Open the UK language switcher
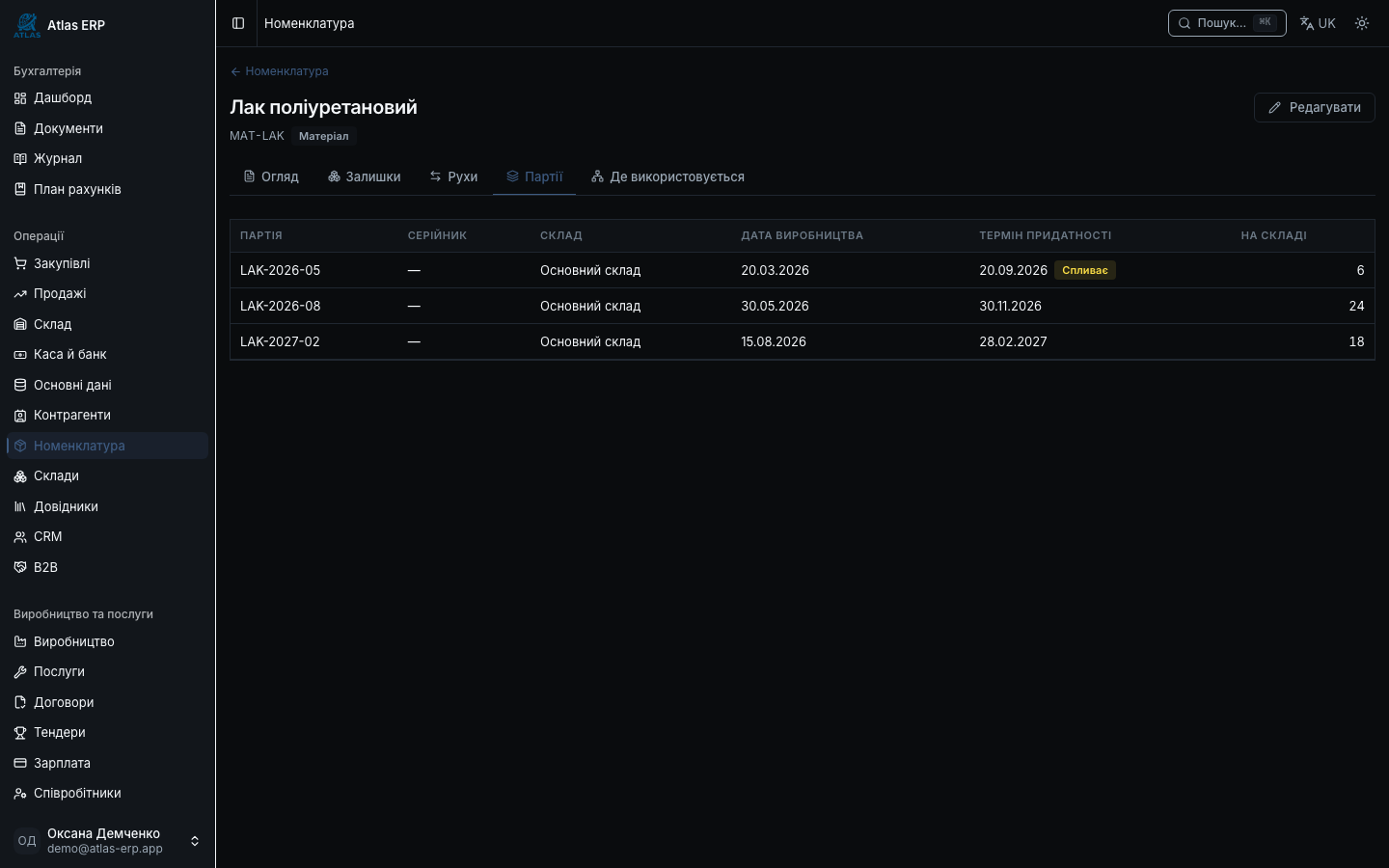The width and height of the screenshot is (1389, 868). point(1318,23)
